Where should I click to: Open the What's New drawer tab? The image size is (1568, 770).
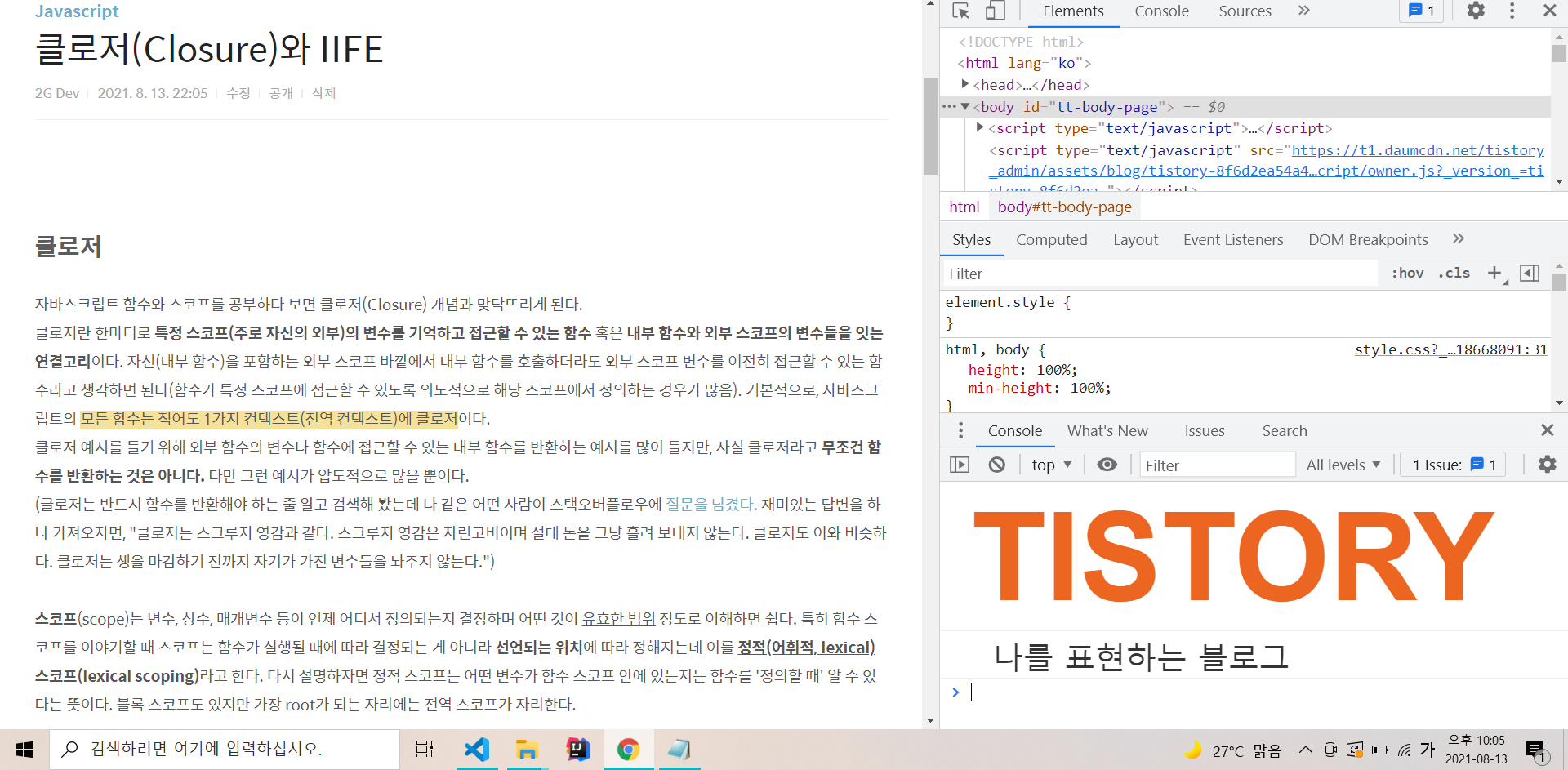coord(1107,431)
